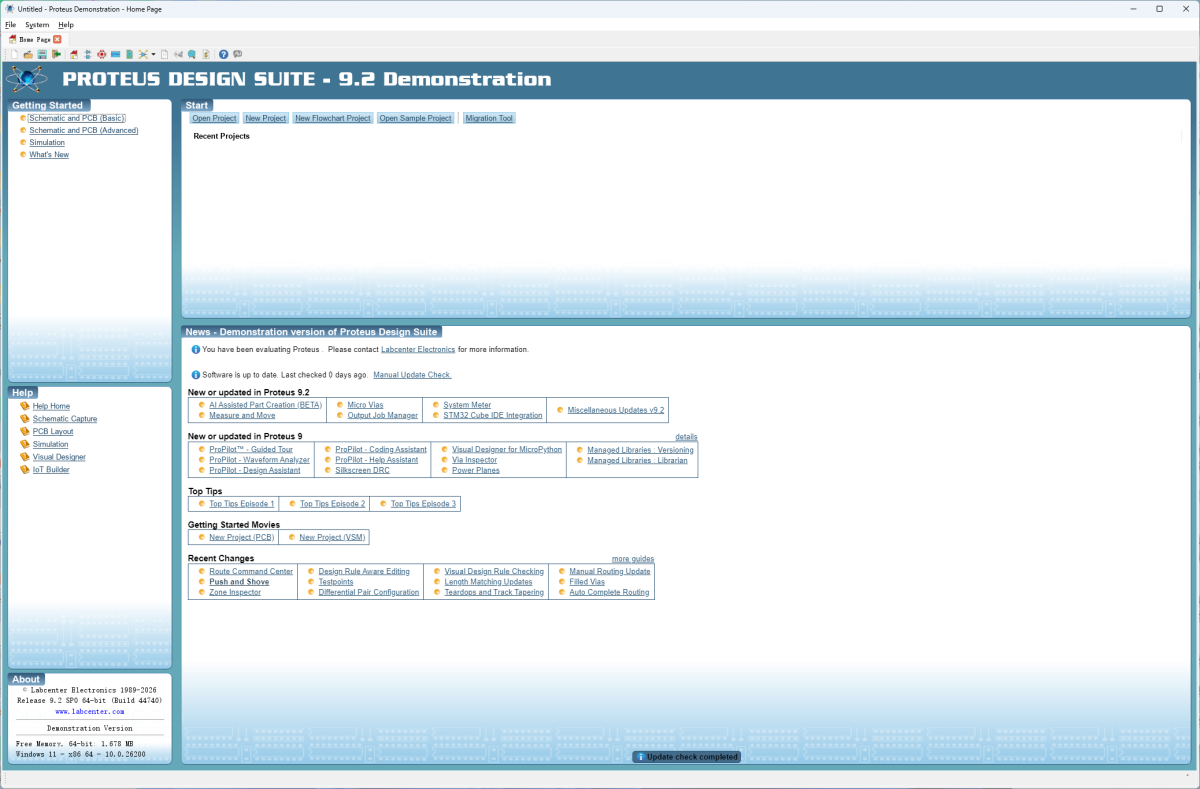Open the Top Tips Episode 2 link
This screenshot has height=789, width=1200.
click(332, 504)
